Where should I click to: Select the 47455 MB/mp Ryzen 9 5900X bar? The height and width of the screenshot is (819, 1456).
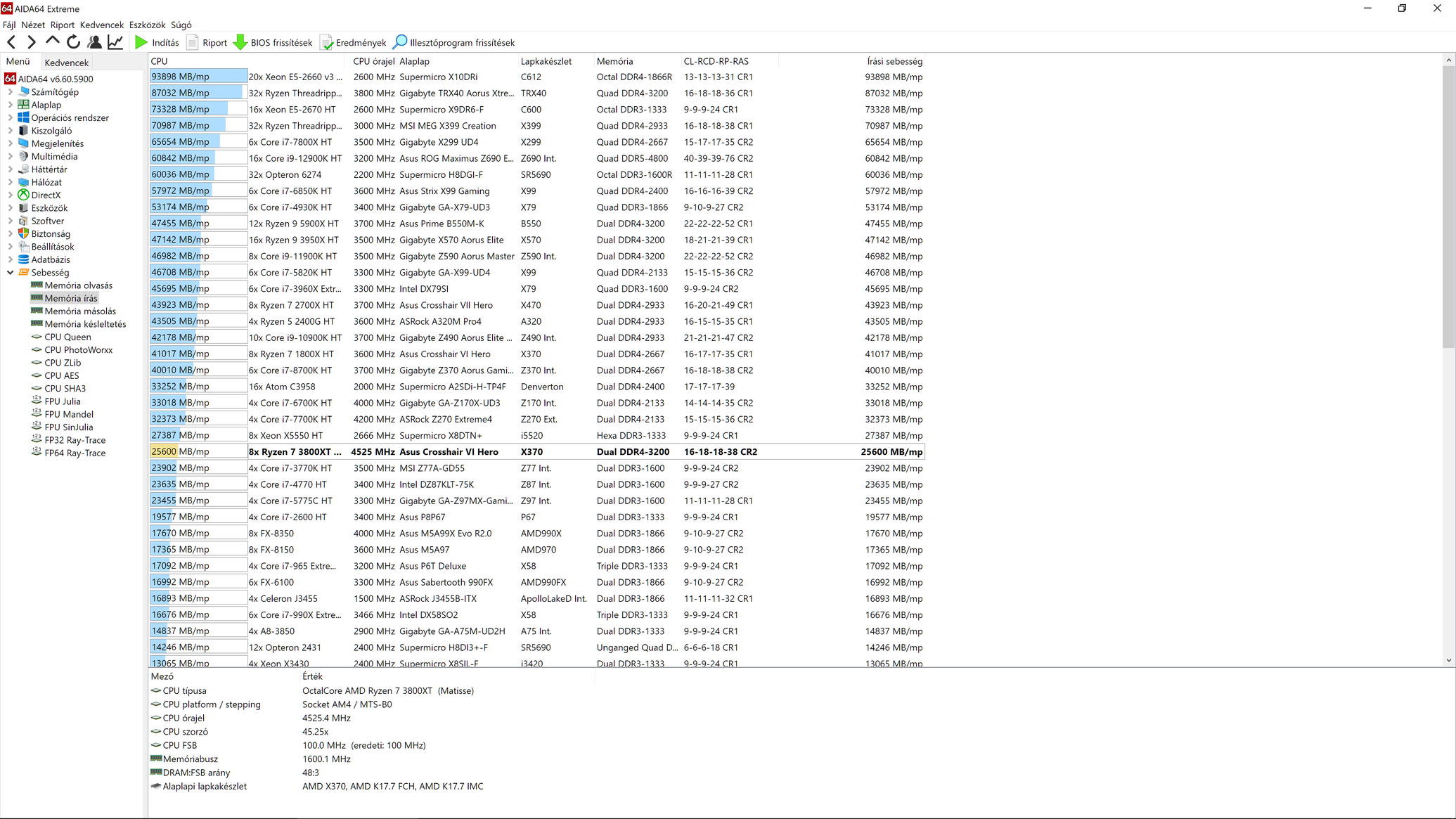point(198,224)
